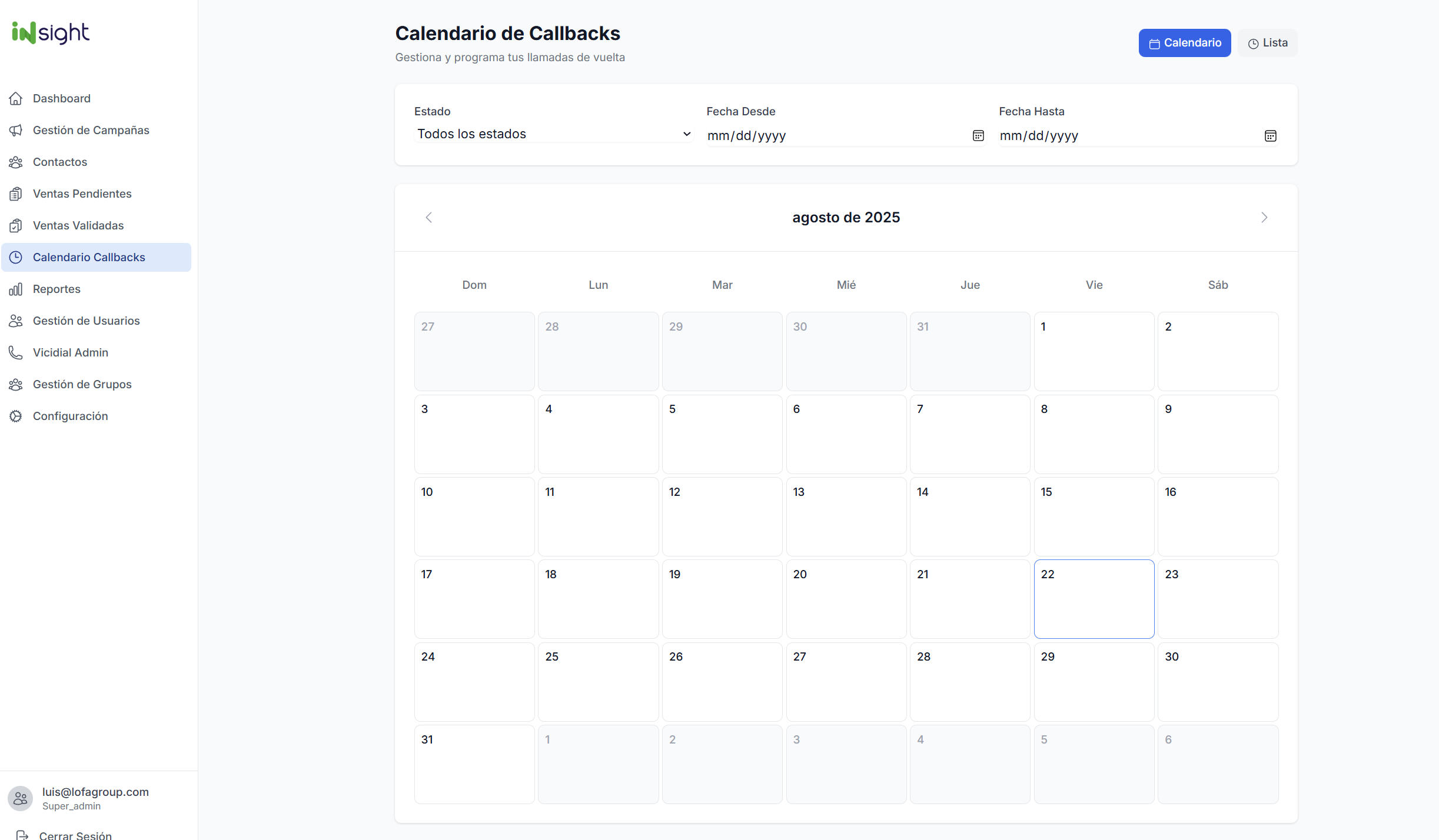Open the Todos los estados dropdown

[553, 134]
